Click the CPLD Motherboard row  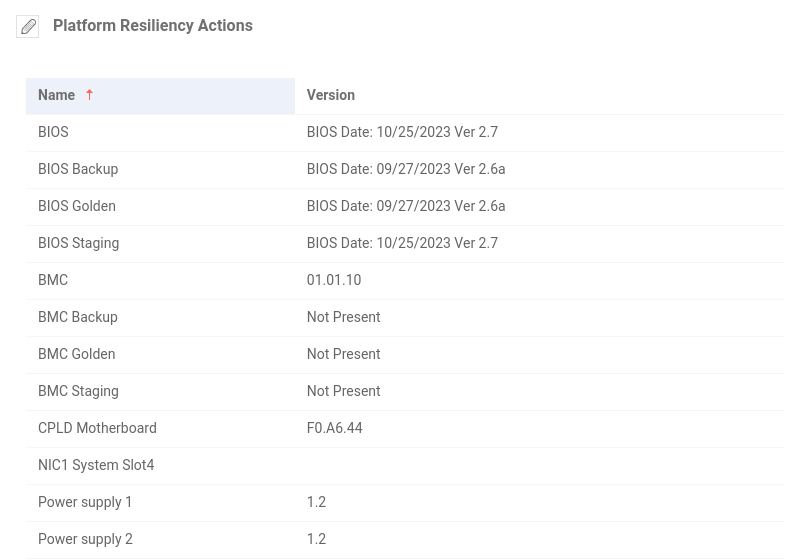point(97,428)
